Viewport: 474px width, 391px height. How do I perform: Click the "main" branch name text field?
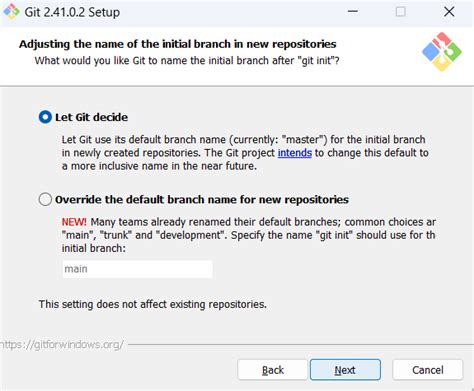tap(137, 269)
